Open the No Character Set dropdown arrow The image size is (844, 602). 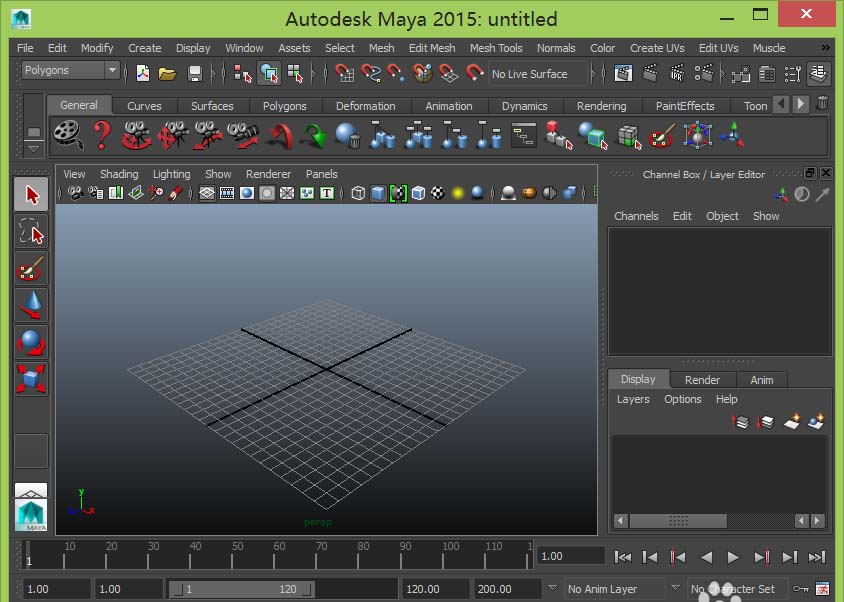[676, 589]
